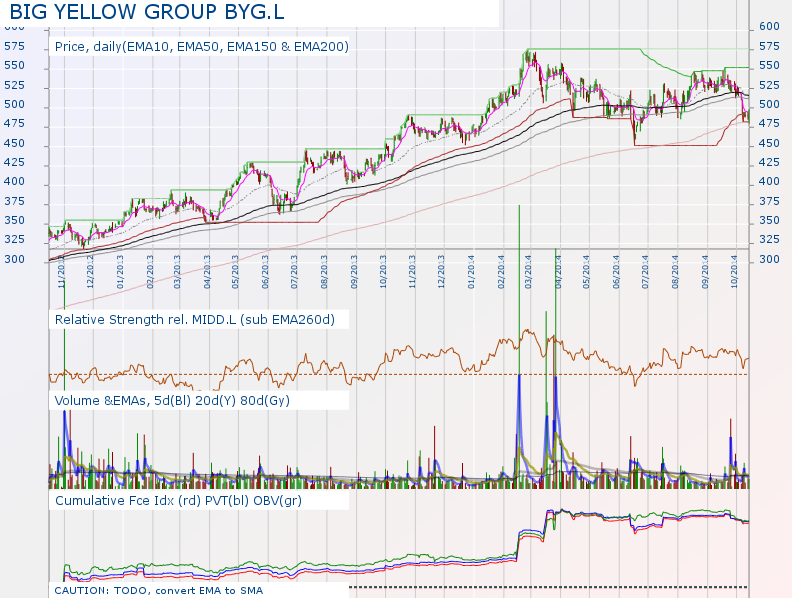Click 450 on the left price axis
This screenshot has width=792, height=598.
click(14, 143)
